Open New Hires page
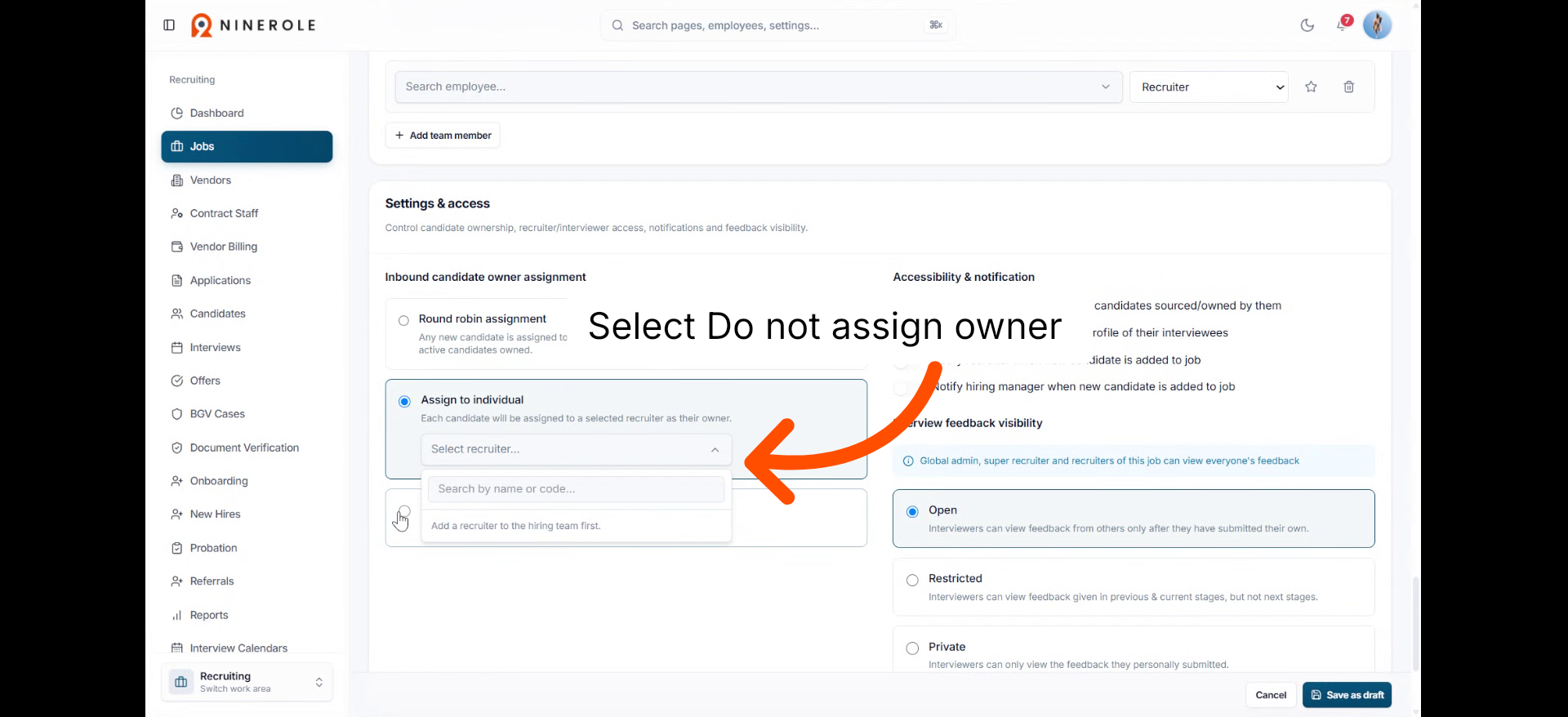The width and height of the screenshot is (1568, 717). click(247, 514)
